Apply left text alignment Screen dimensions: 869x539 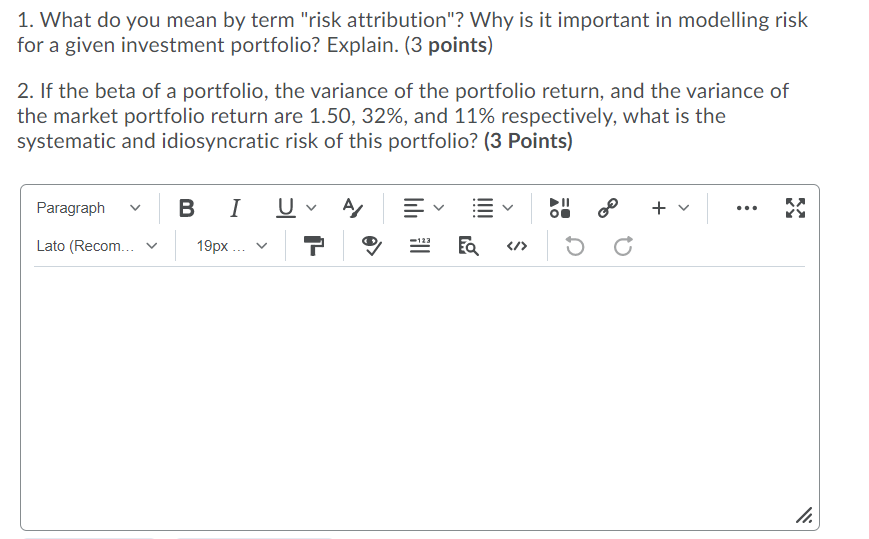[x=413, y=208]
